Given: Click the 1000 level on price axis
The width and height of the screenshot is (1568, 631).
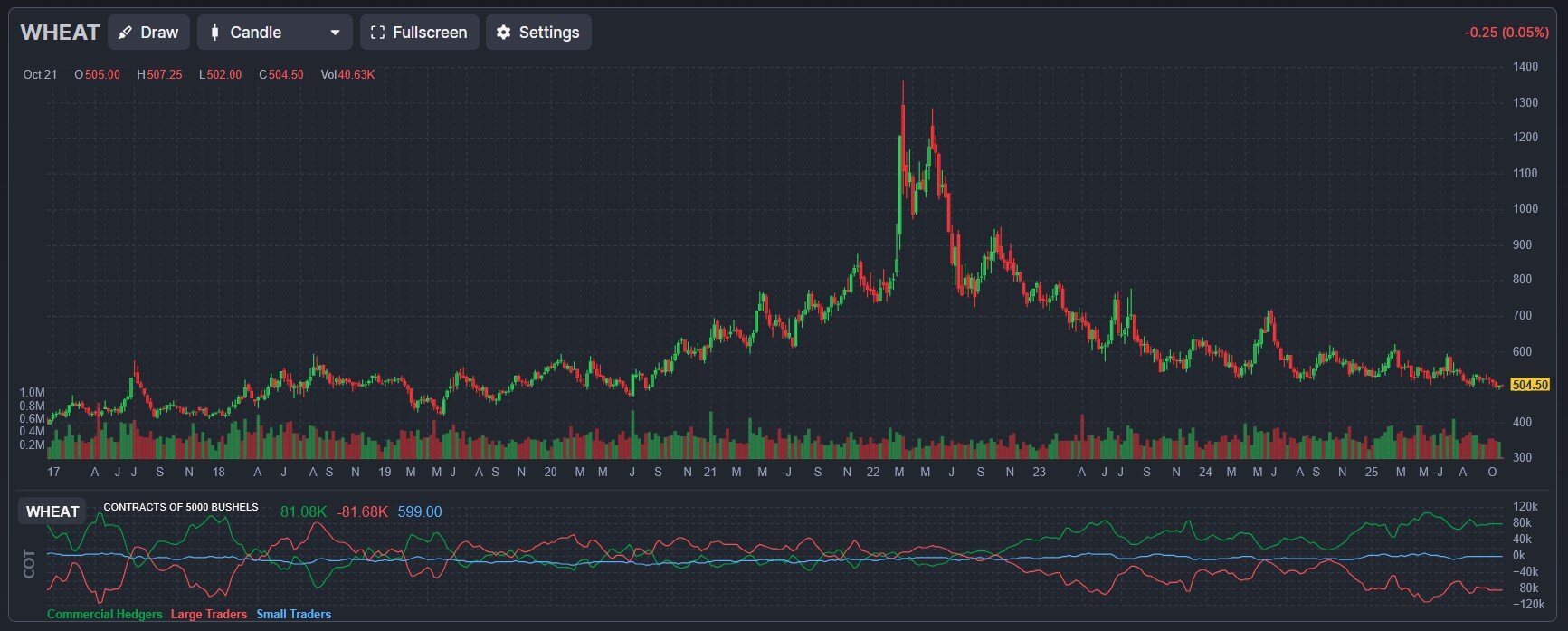Looking at the screenshot, I should point(1525,208).
